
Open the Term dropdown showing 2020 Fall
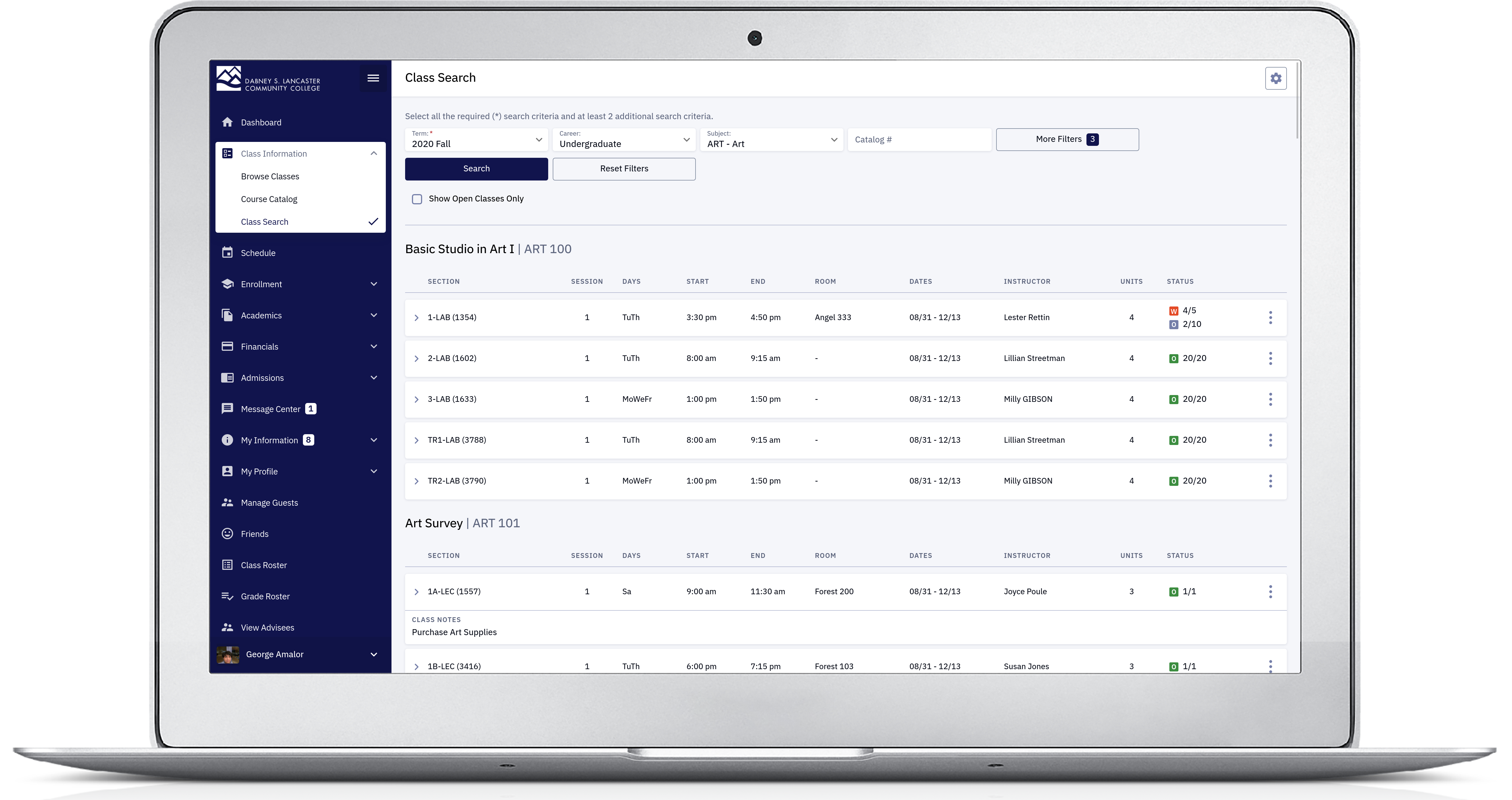[477, 140]
